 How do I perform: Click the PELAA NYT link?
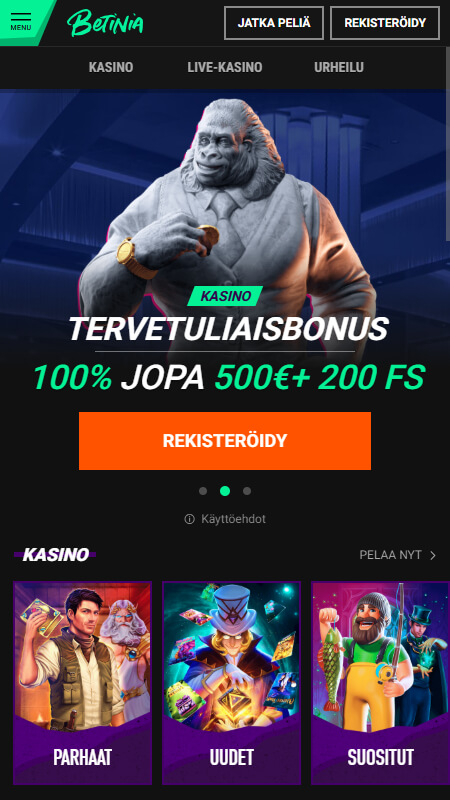[391, 555]
